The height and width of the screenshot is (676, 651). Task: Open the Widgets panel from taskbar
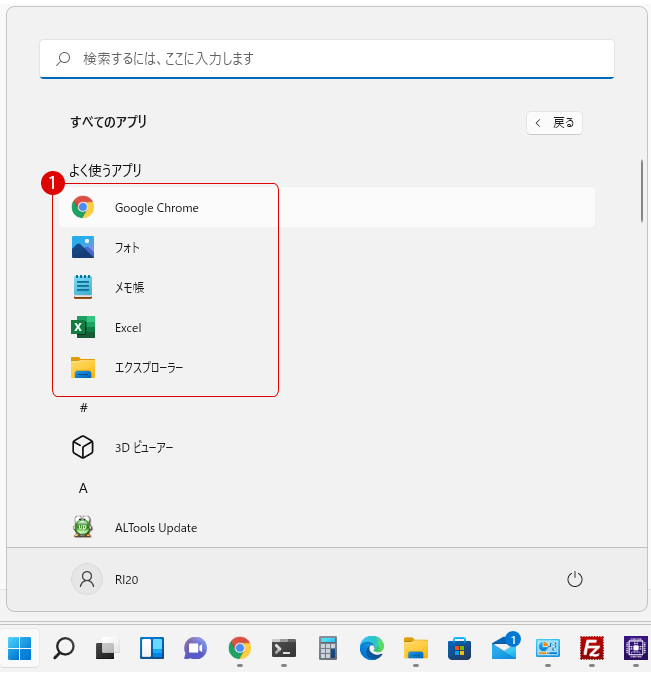coord(152,648)
